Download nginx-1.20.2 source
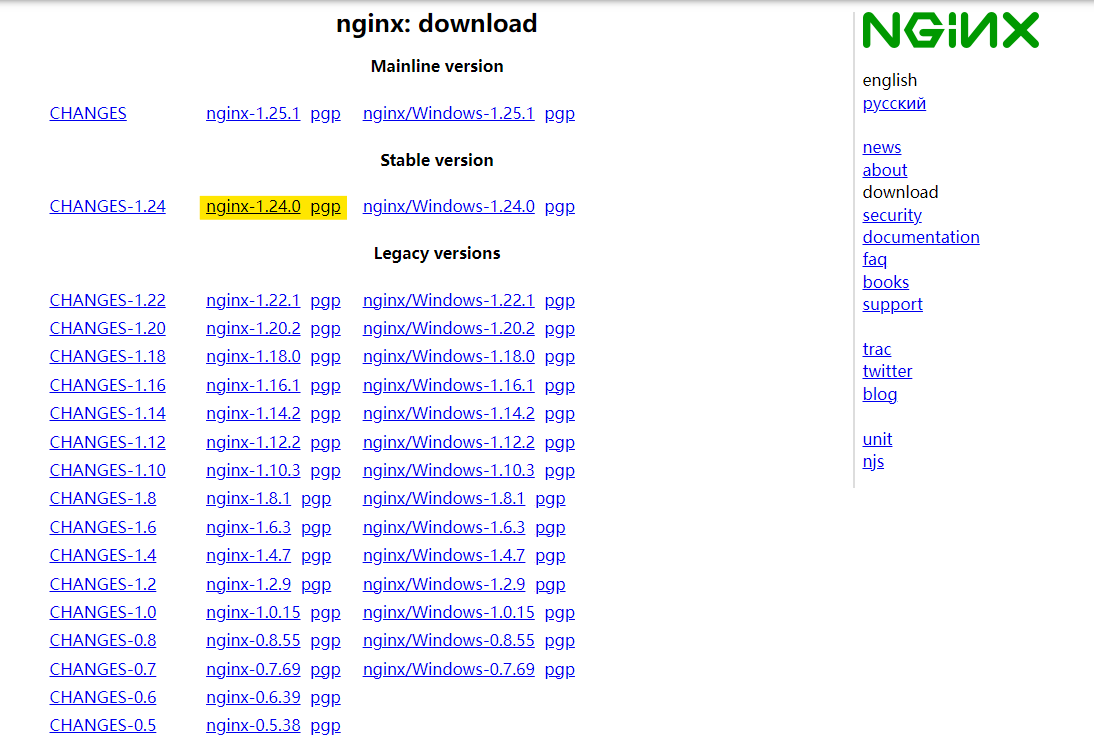The image size is (1094, 749). tap(253, 328)
